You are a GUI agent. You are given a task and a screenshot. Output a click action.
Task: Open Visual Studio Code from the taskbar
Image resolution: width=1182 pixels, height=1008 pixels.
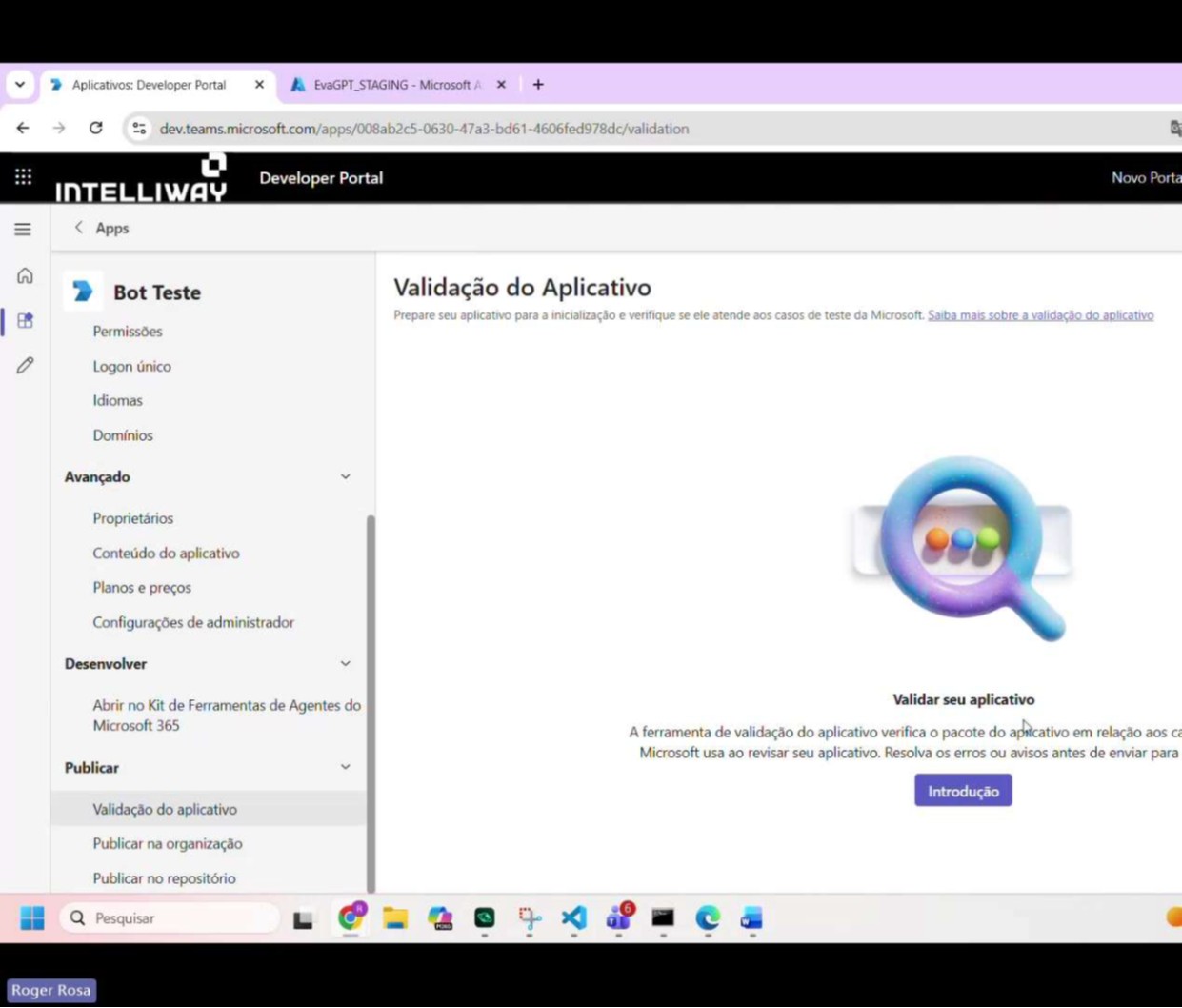574,917
